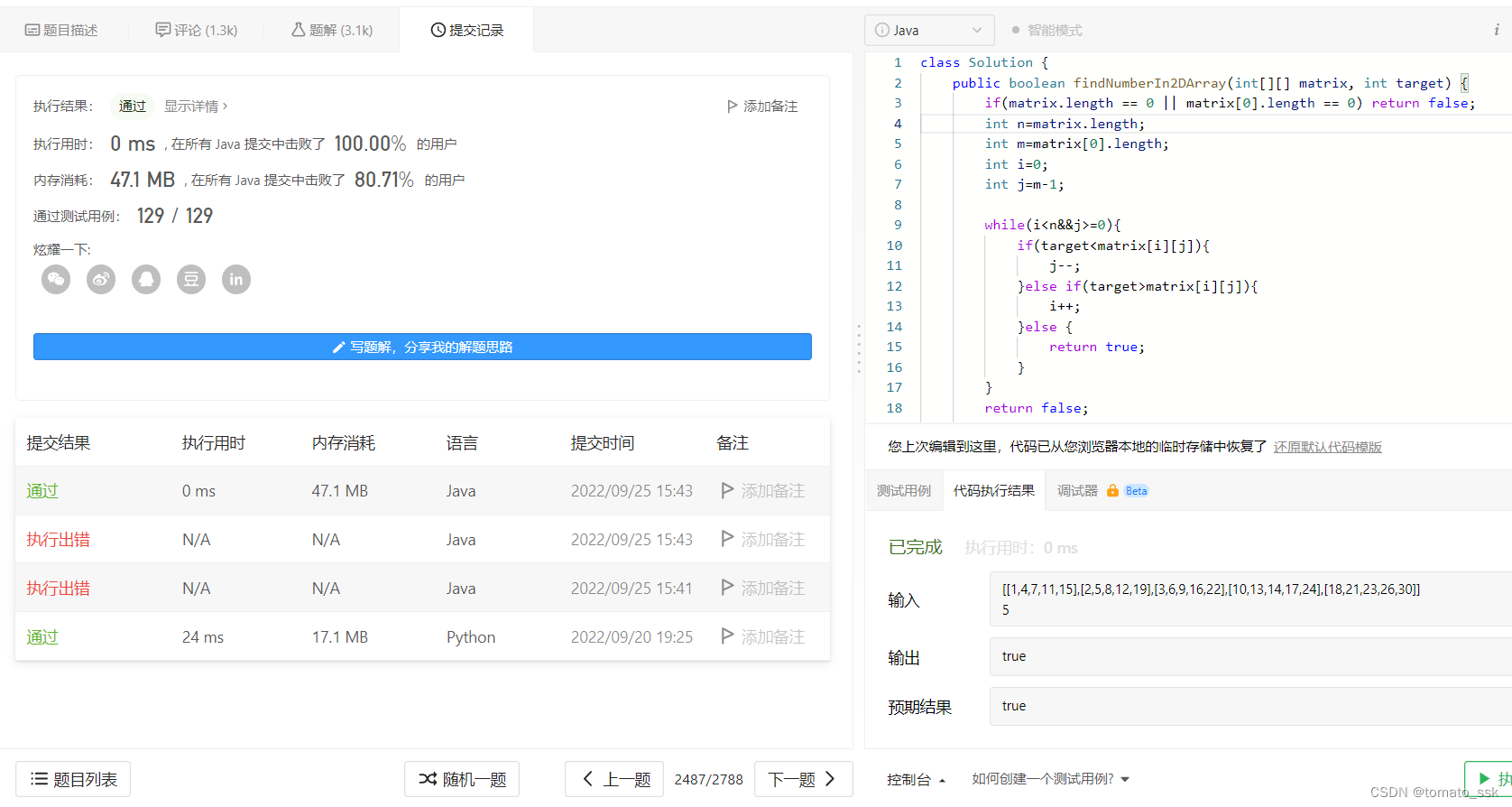Share result via the Douban icon
Image resolution: width=1512 pixels, height=807 pixels.
click(x=191, y=279)
